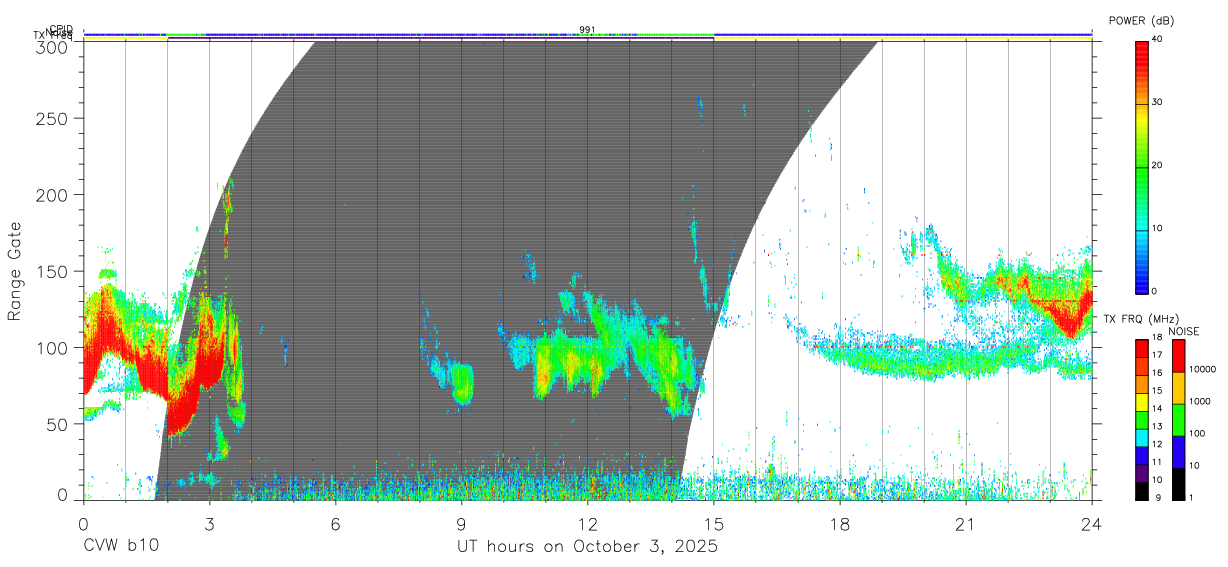Click the 3 tick on the UT hours axis

pos(209,525)
